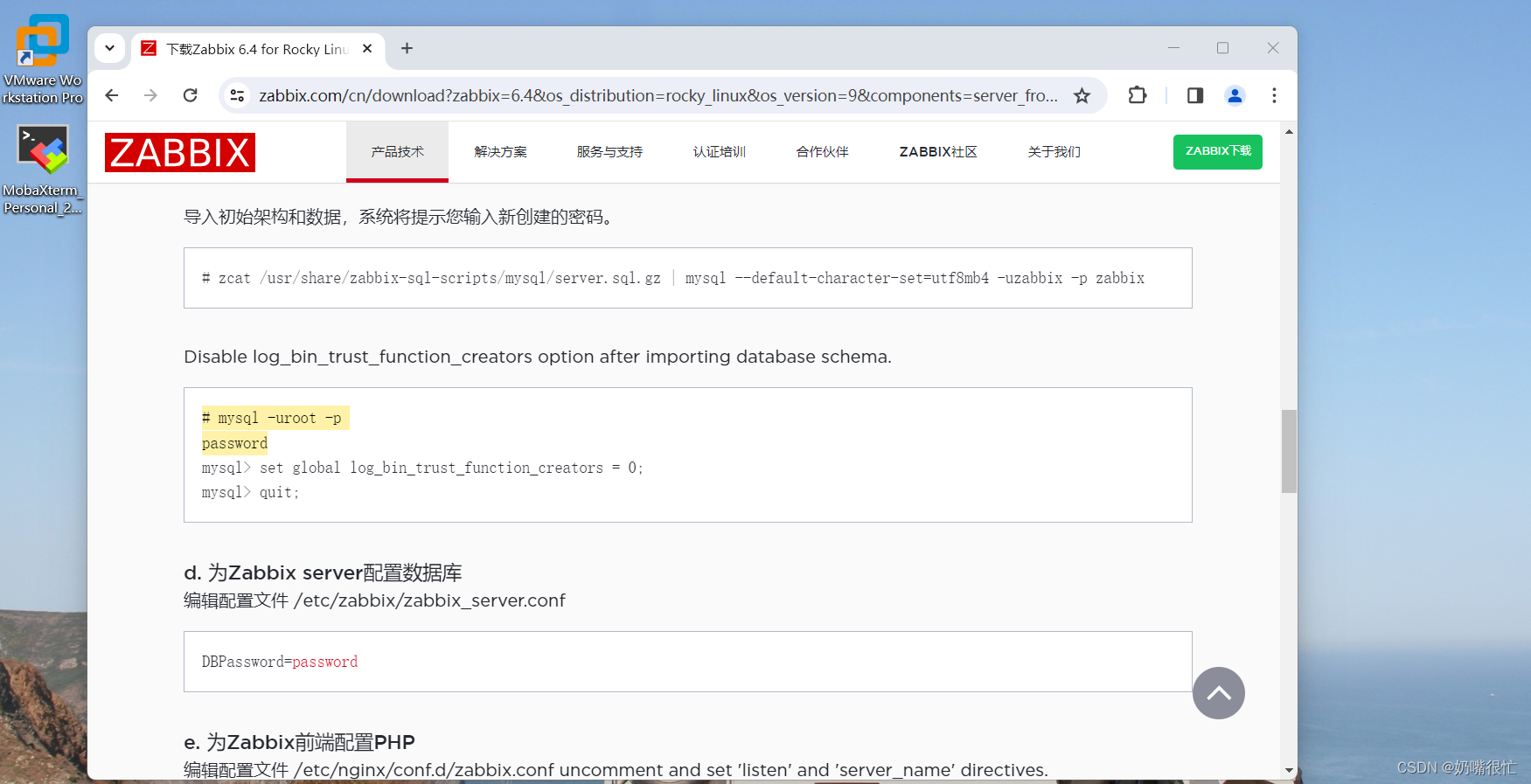1531x784 pixels.
Task: Click the scrollbar up arrow
Action: (1289, 131)
